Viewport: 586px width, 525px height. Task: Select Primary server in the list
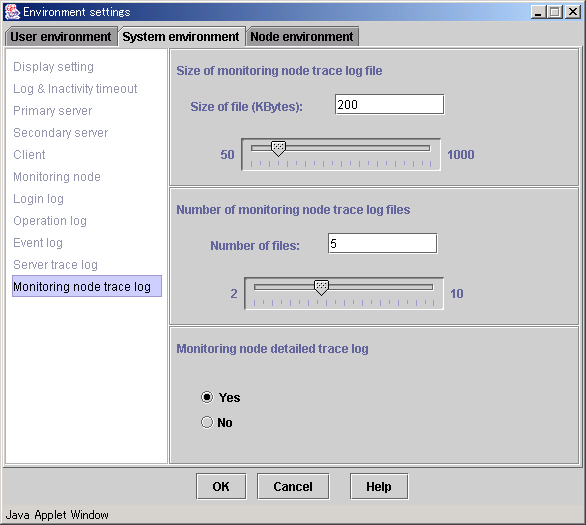point(53,111)
